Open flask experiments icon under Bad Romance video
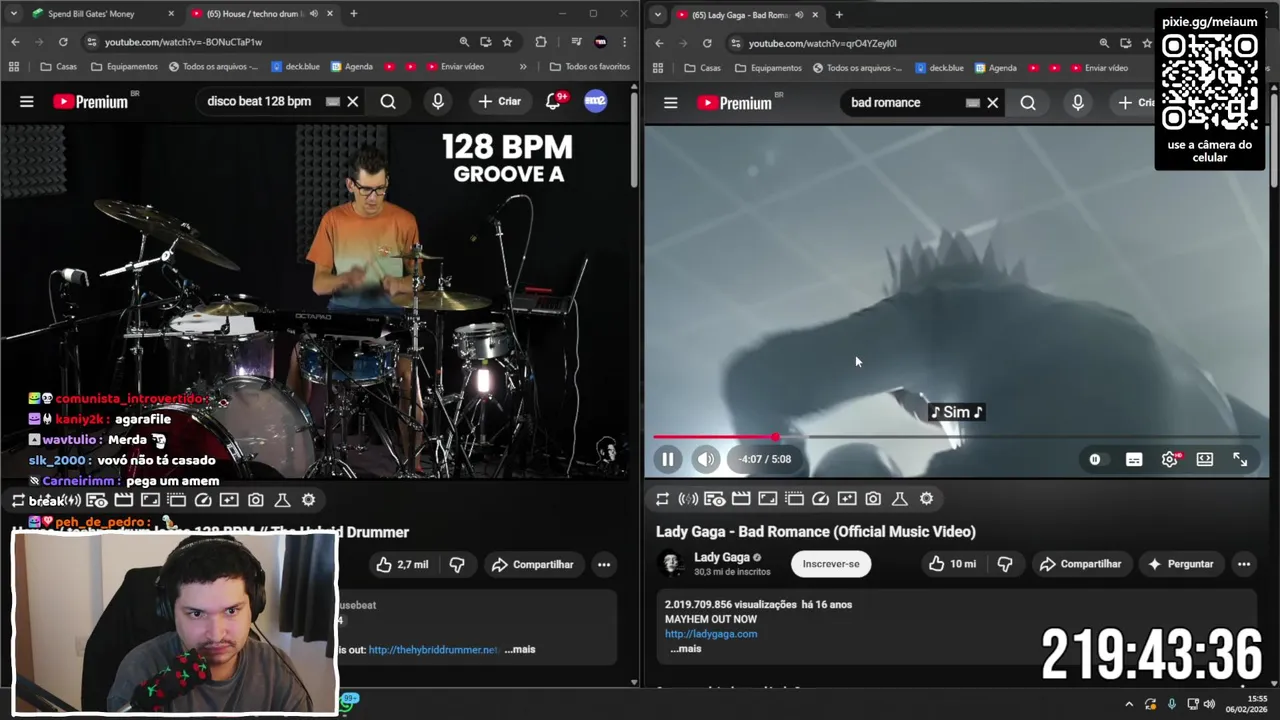Viewport: 1280px width, 720px height. click(899, 498)
